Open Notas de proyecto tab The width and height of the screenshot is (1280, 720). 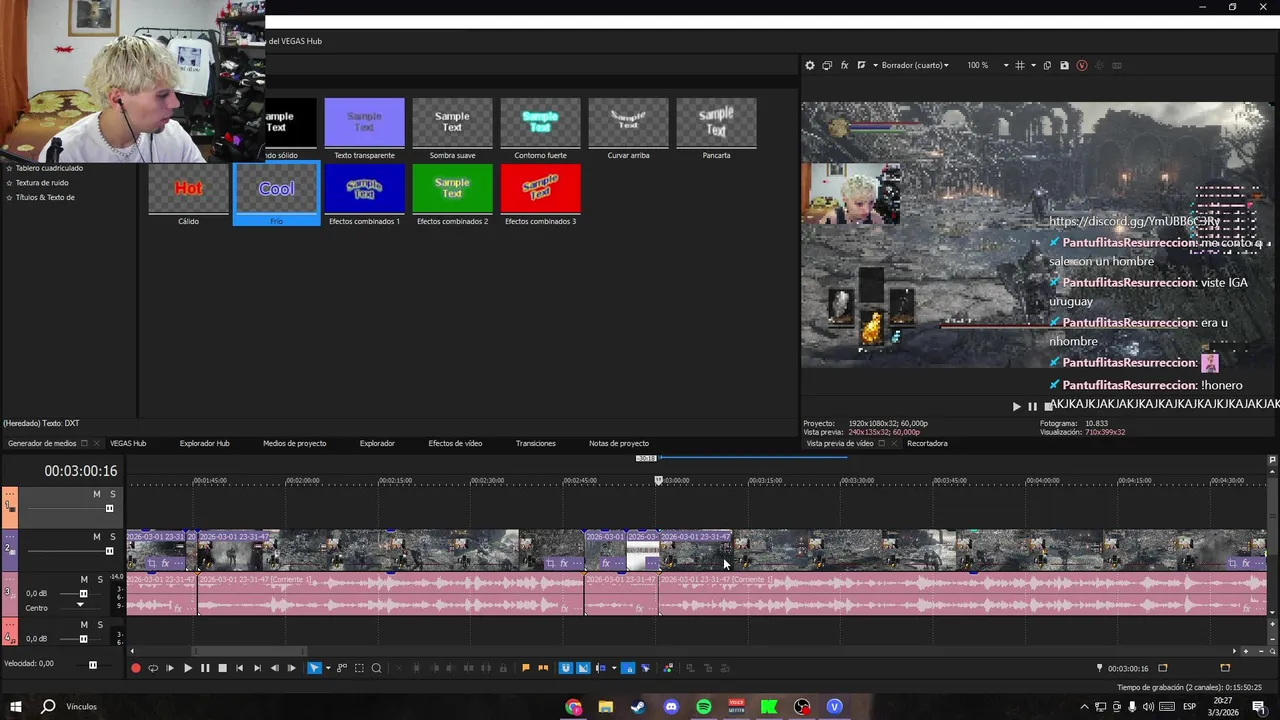[x=619, y=443]
